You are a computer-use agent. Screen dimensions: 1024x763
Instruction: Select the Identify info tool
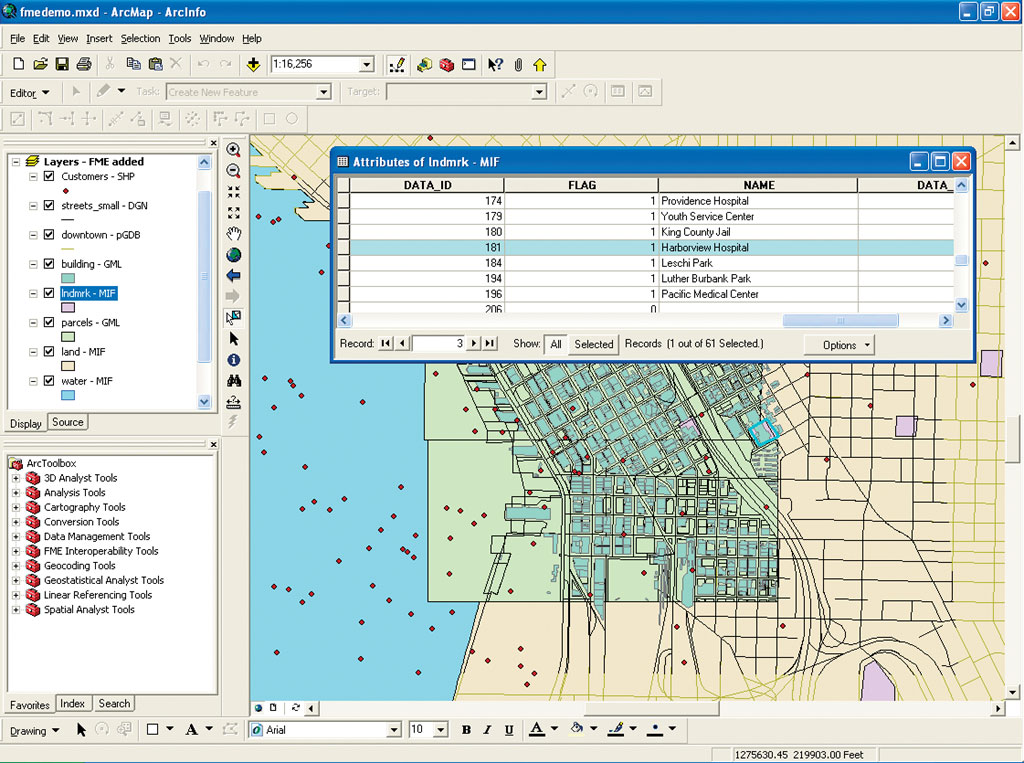coord(234,360)
